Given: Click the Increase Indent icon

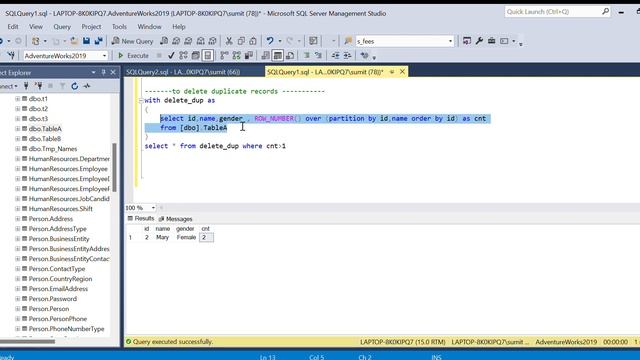Looking at the screenshot, I should [x=347, y=56].
